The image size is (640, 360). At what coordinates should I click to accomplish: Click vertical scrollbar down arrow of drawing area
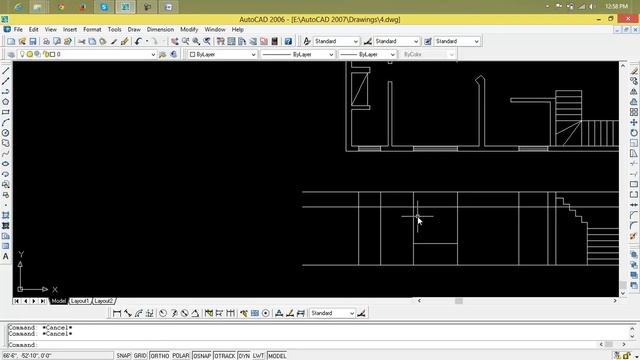(x=623, y=293)
